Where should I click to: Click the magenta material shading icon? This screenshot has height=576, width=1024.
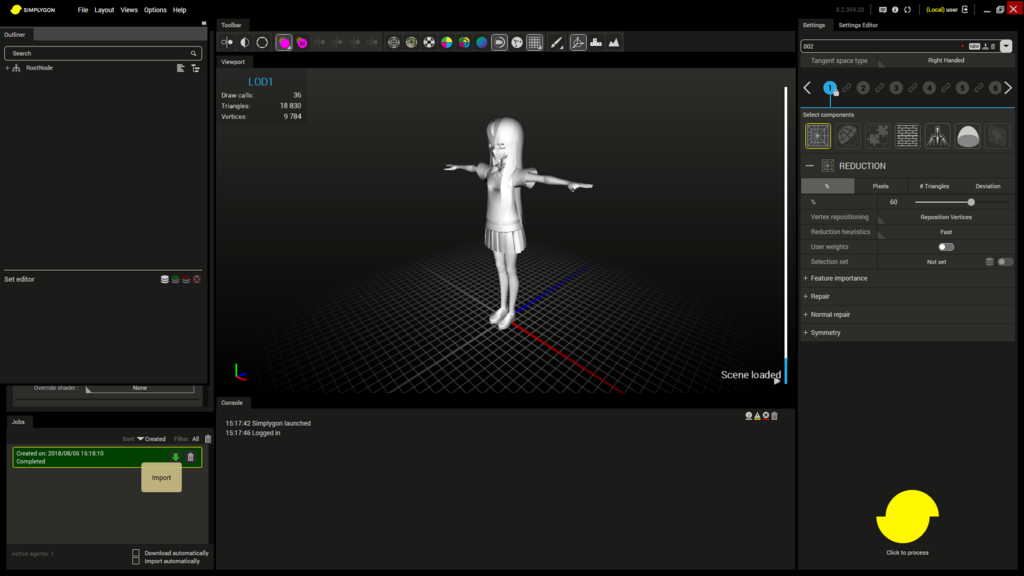284,42
